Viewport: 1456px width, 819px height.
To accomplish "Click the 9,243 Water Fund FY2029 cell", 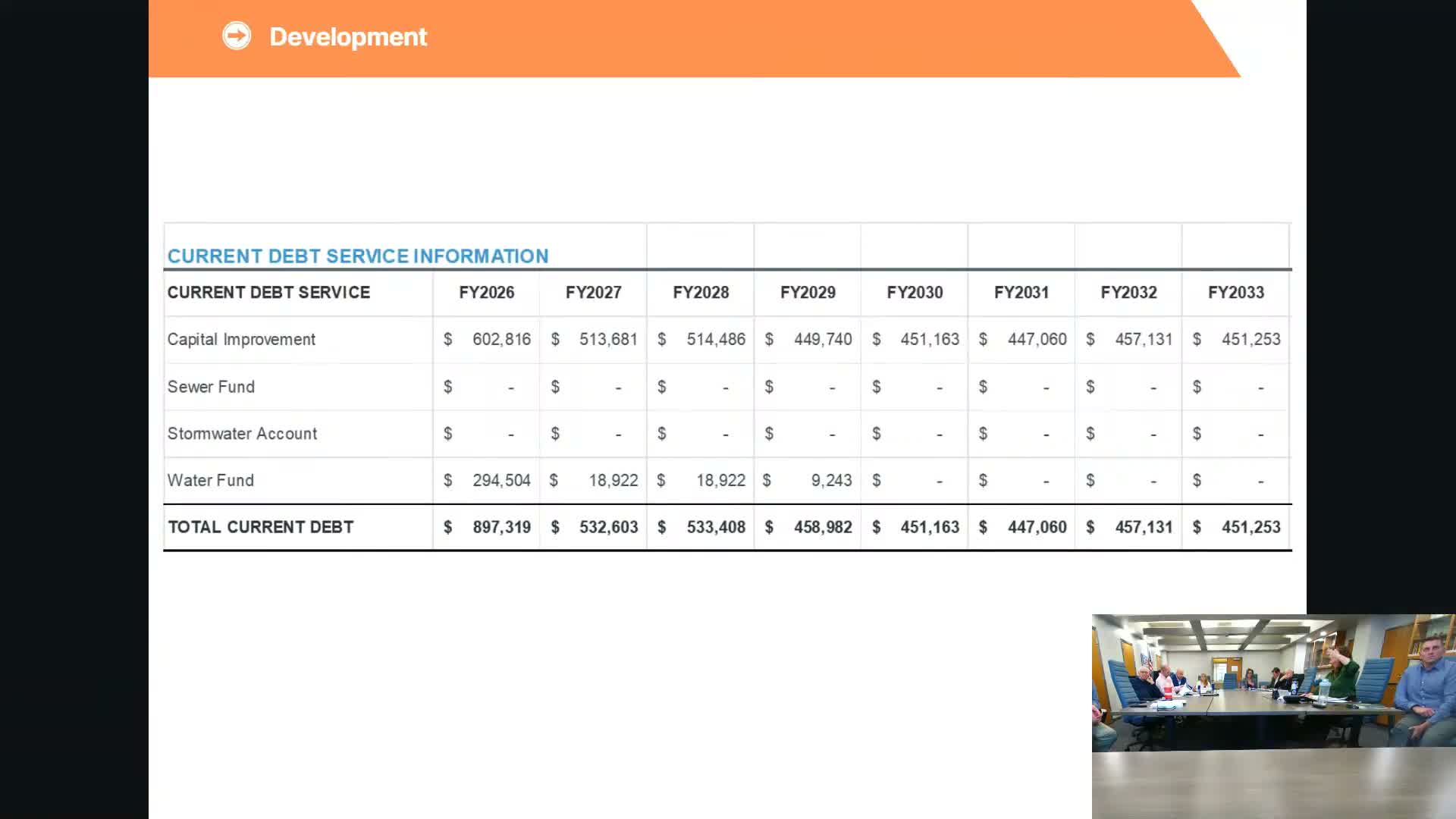I will pyautogui.click(x=830, y=481).
